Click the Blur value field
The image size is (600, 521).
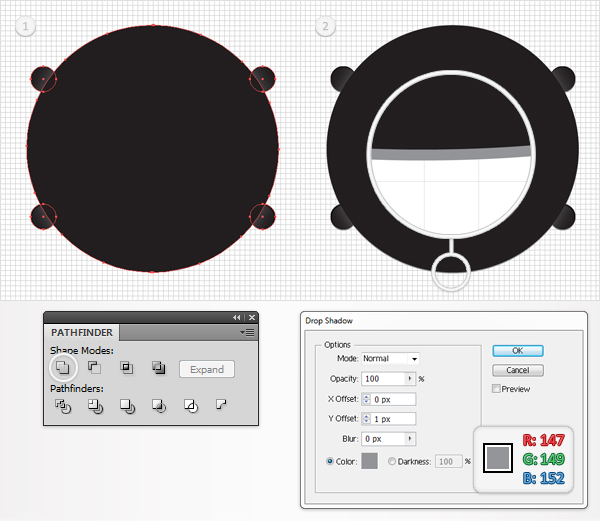click(x=383, y=439)
